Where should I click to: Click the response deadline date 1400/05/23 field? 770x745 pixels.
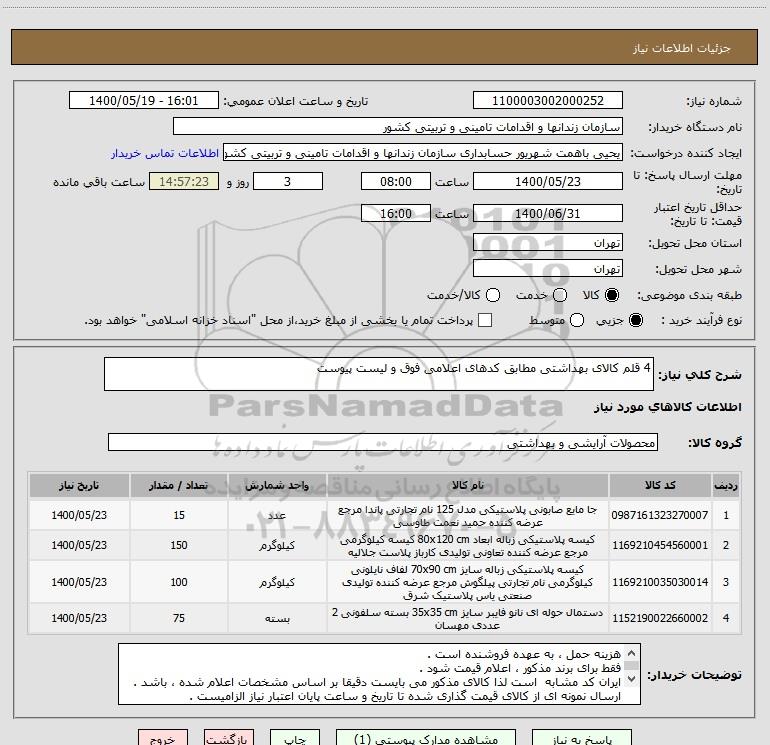[548, 181]
